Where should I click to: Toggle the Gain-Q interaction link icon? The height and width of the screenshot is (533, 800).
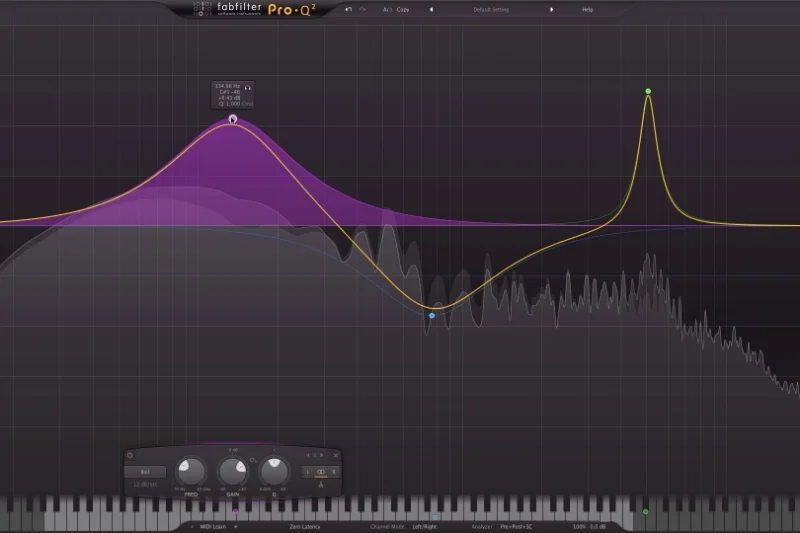tap(253, 460)
